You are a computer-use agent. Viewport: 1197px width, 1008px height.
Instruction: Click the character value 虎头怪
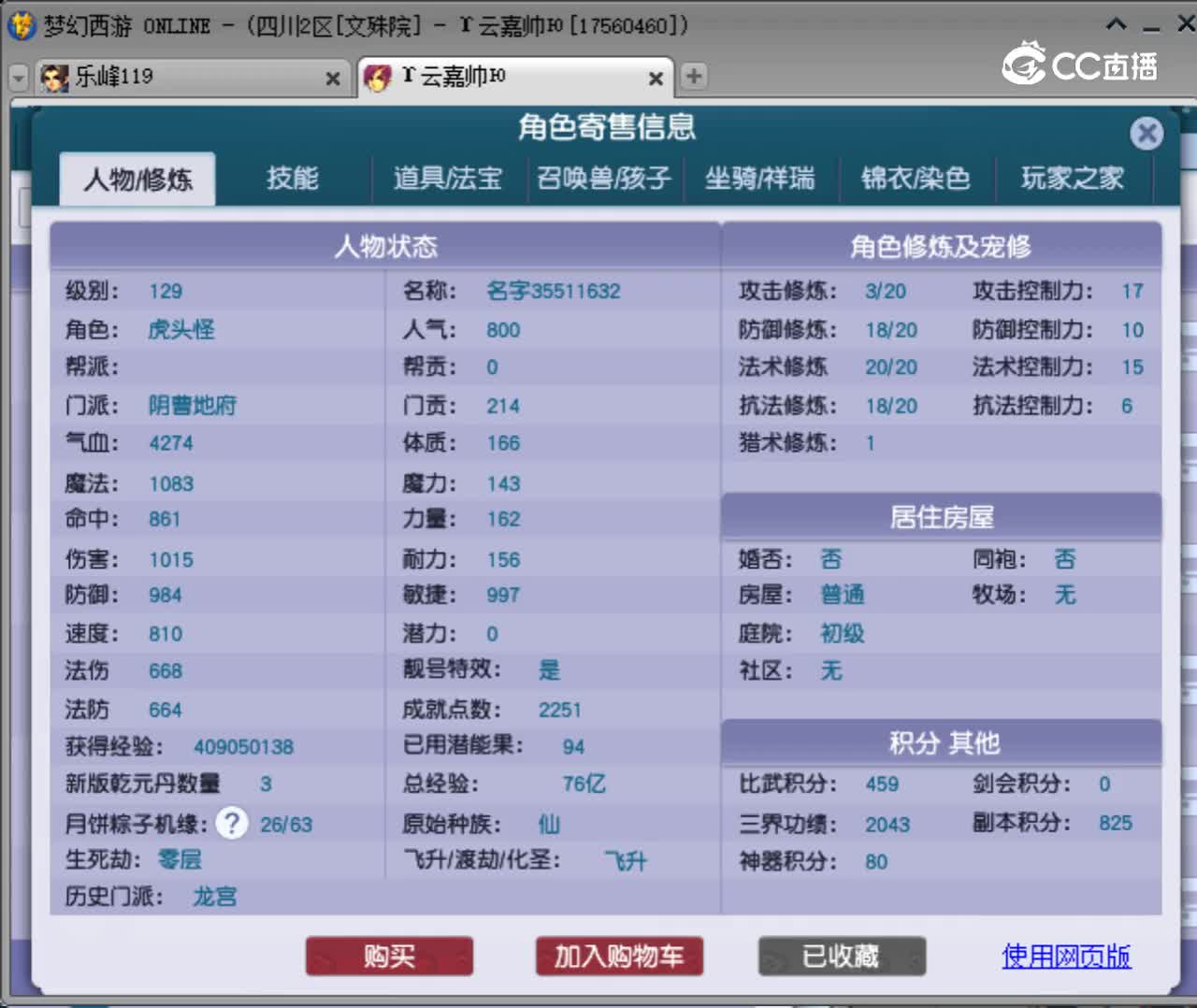(x=181, y=329)
